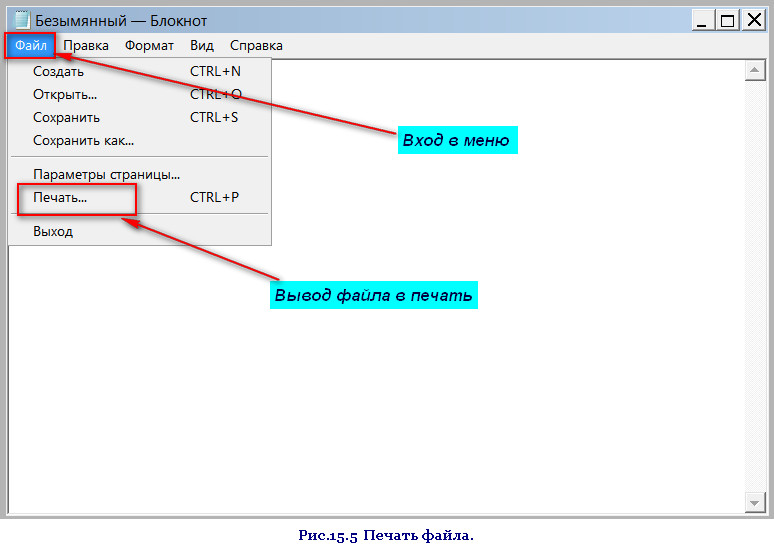Open the Формат menu
774x551 pixels.
149,45
